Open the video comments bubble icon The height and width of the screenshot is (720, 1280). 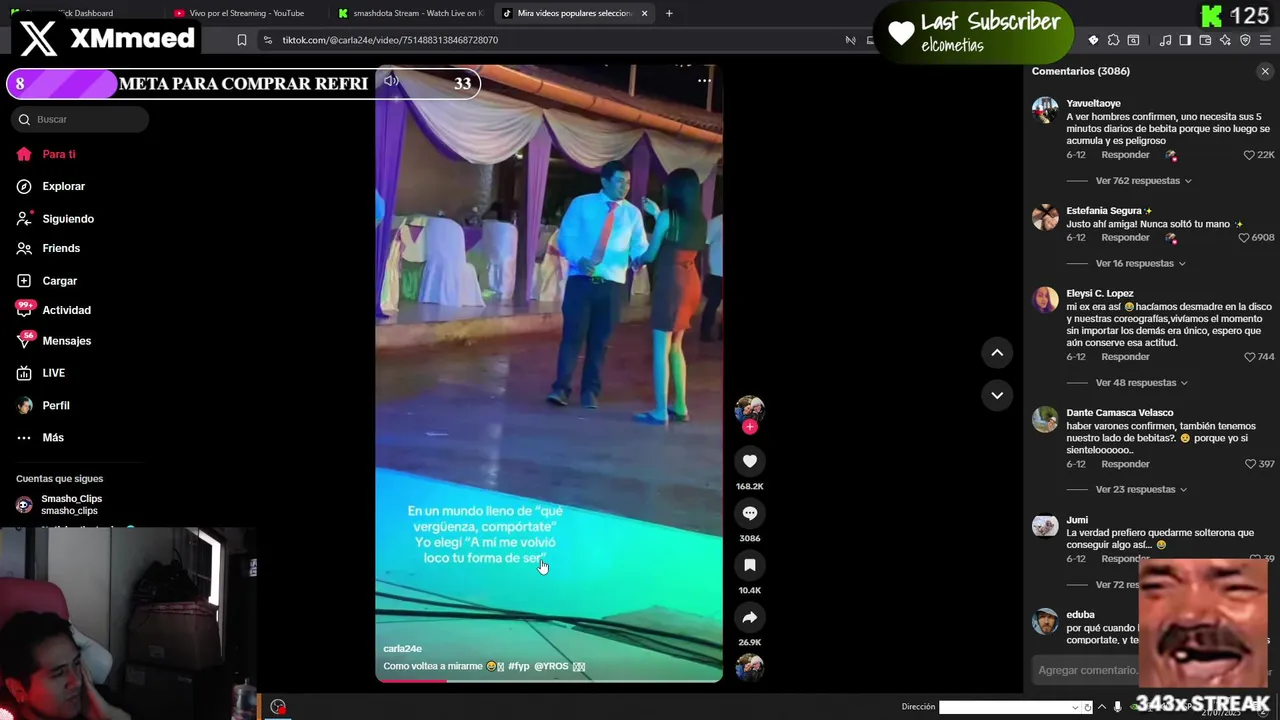[750, 513]
